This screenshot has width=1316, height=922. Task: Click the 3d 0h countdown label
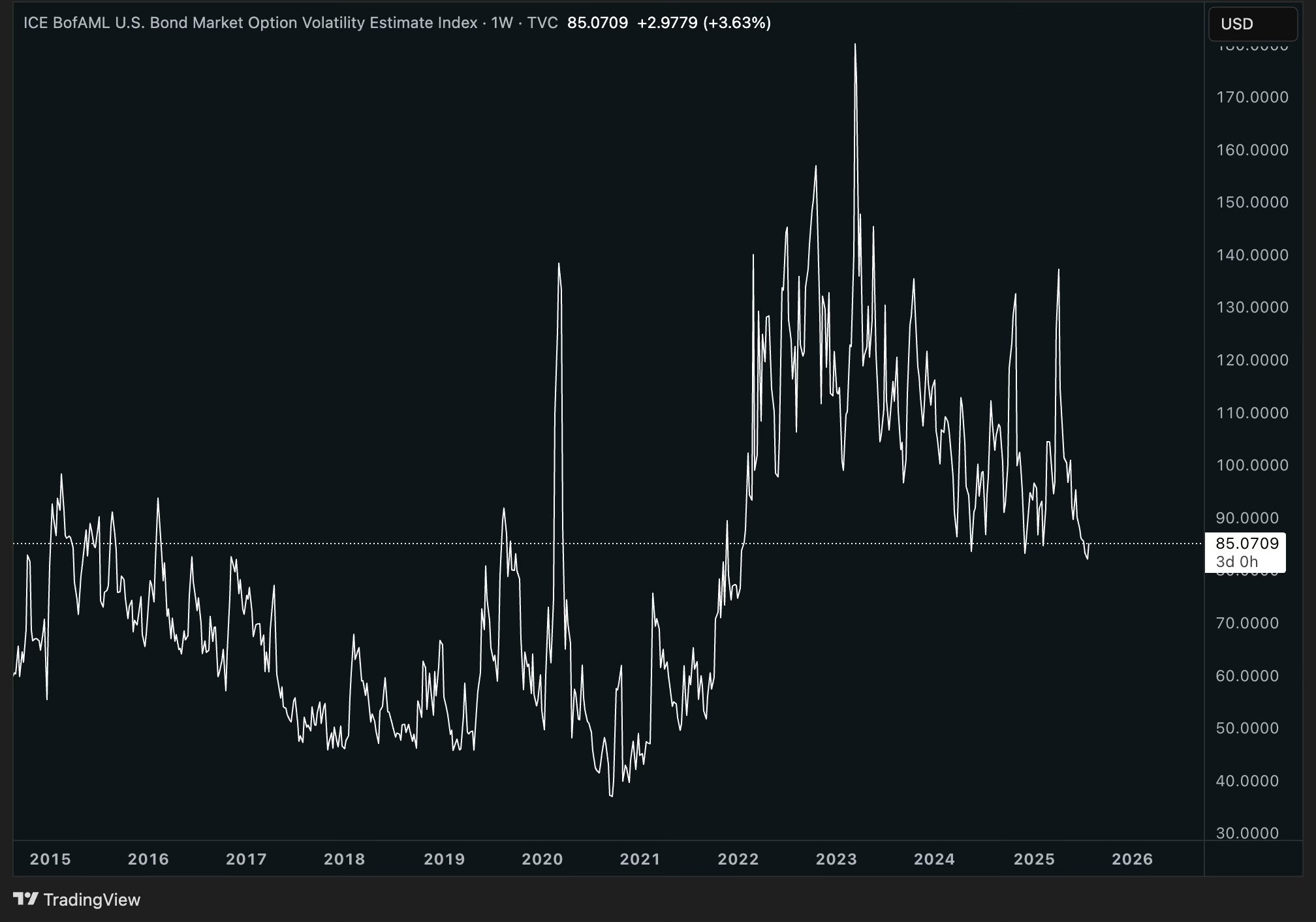tap(1236, 562)
